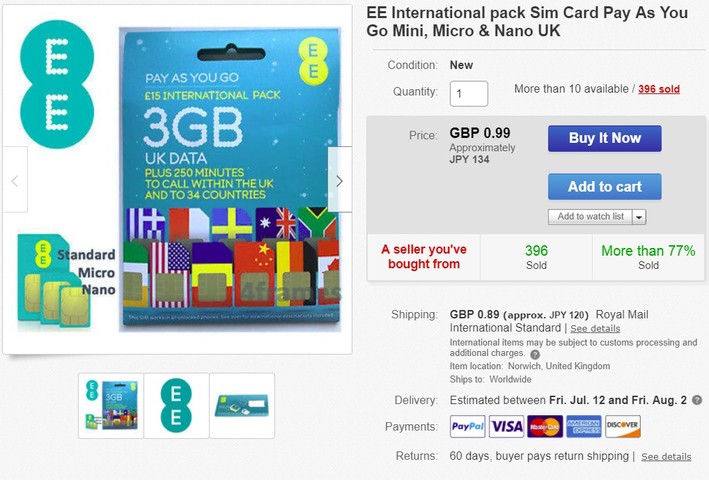This screenshot has height=480, width=709.
Task: Show the next product image arrow
Action: coord(340,179)
